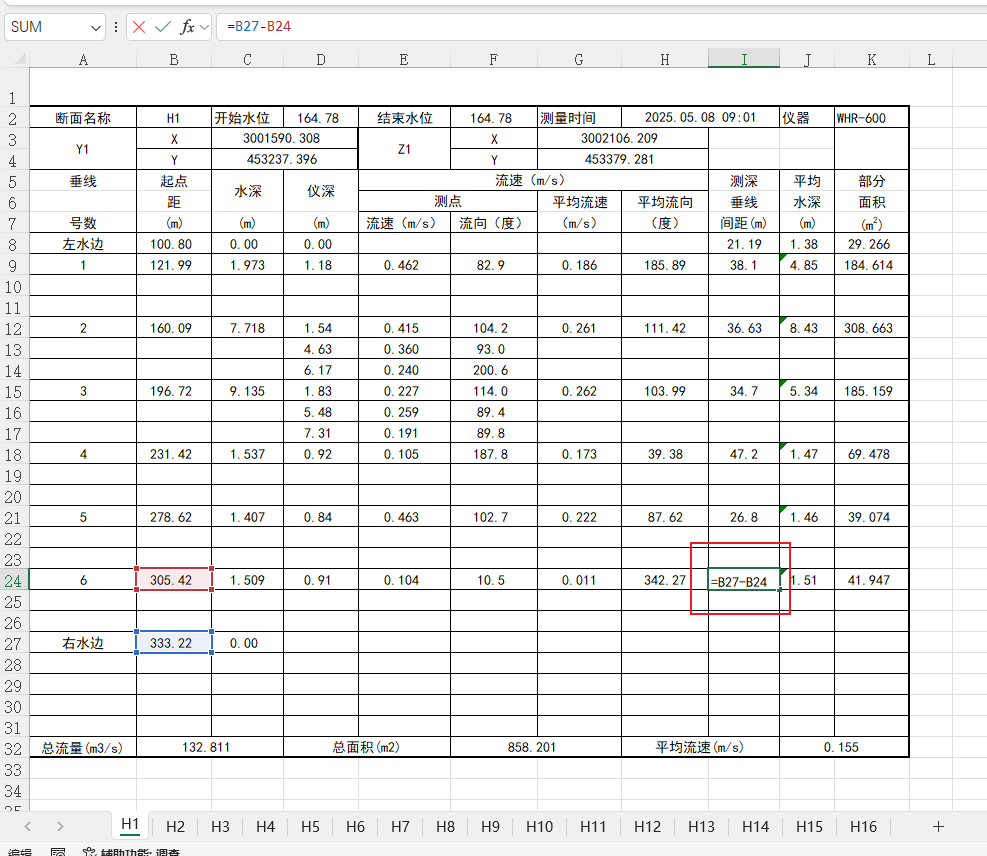Open the Insert Function fx dialog
This screenshot has width=987, height=856.
tap(187, 27)
